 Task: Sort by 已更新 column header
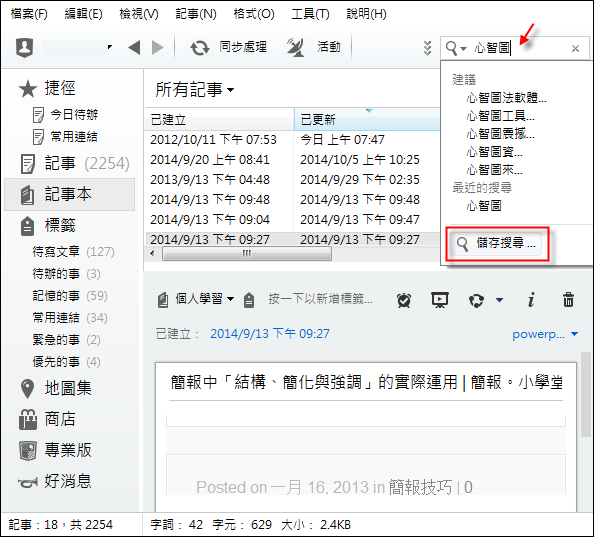coord(367,120)
